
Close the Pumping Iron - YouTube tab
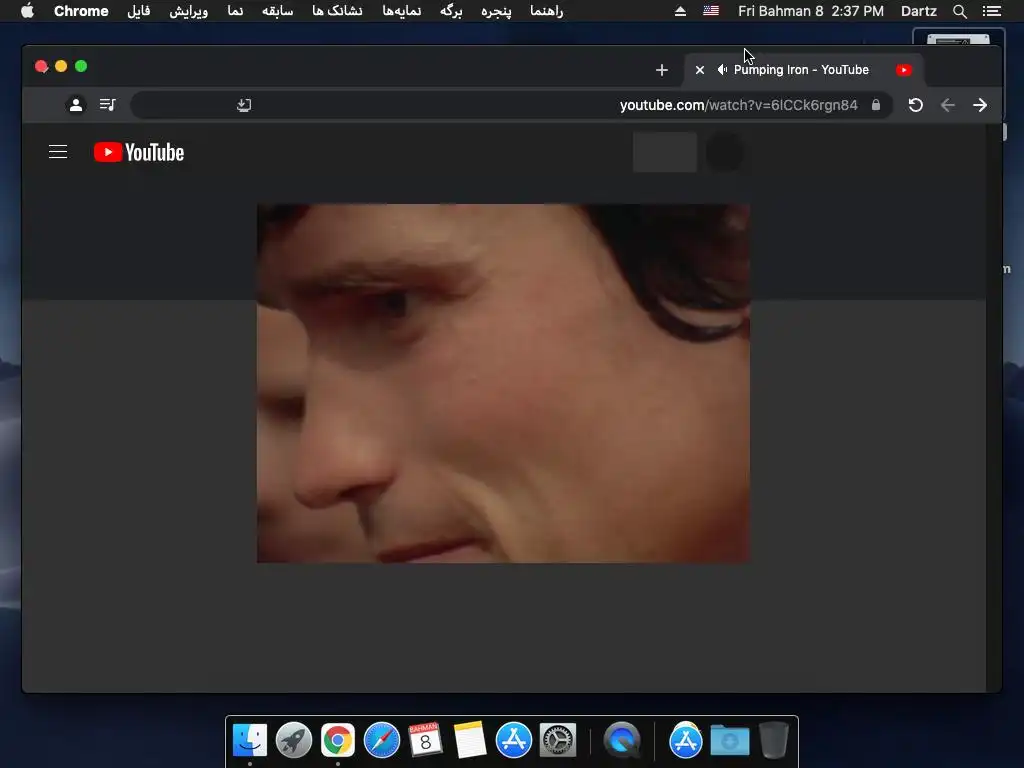tap(699, 70)
